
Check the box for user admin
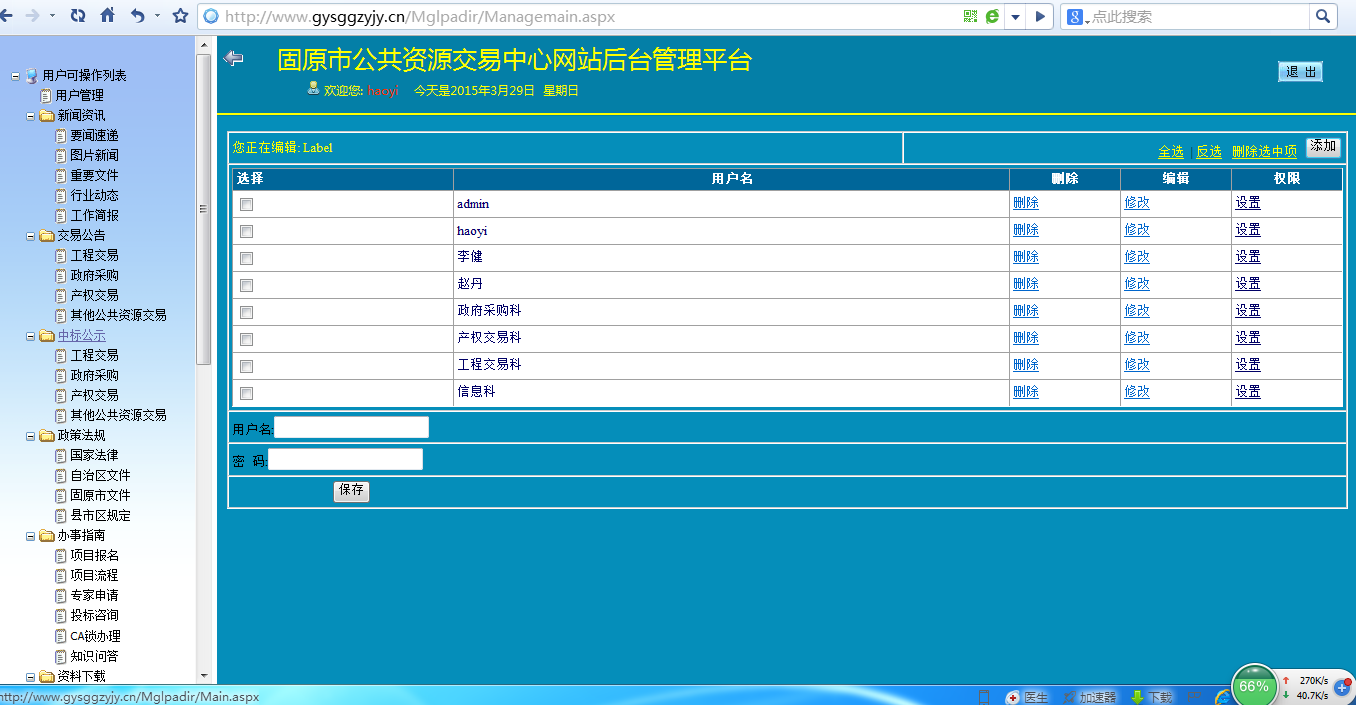[x=247, y=204]
